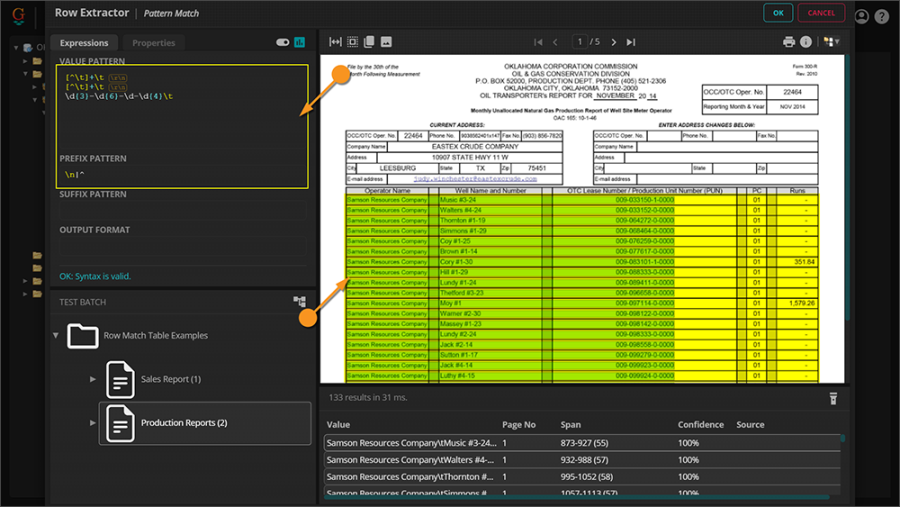
Task: Go to the next page in viewer
Action: [x=612, y=42]
